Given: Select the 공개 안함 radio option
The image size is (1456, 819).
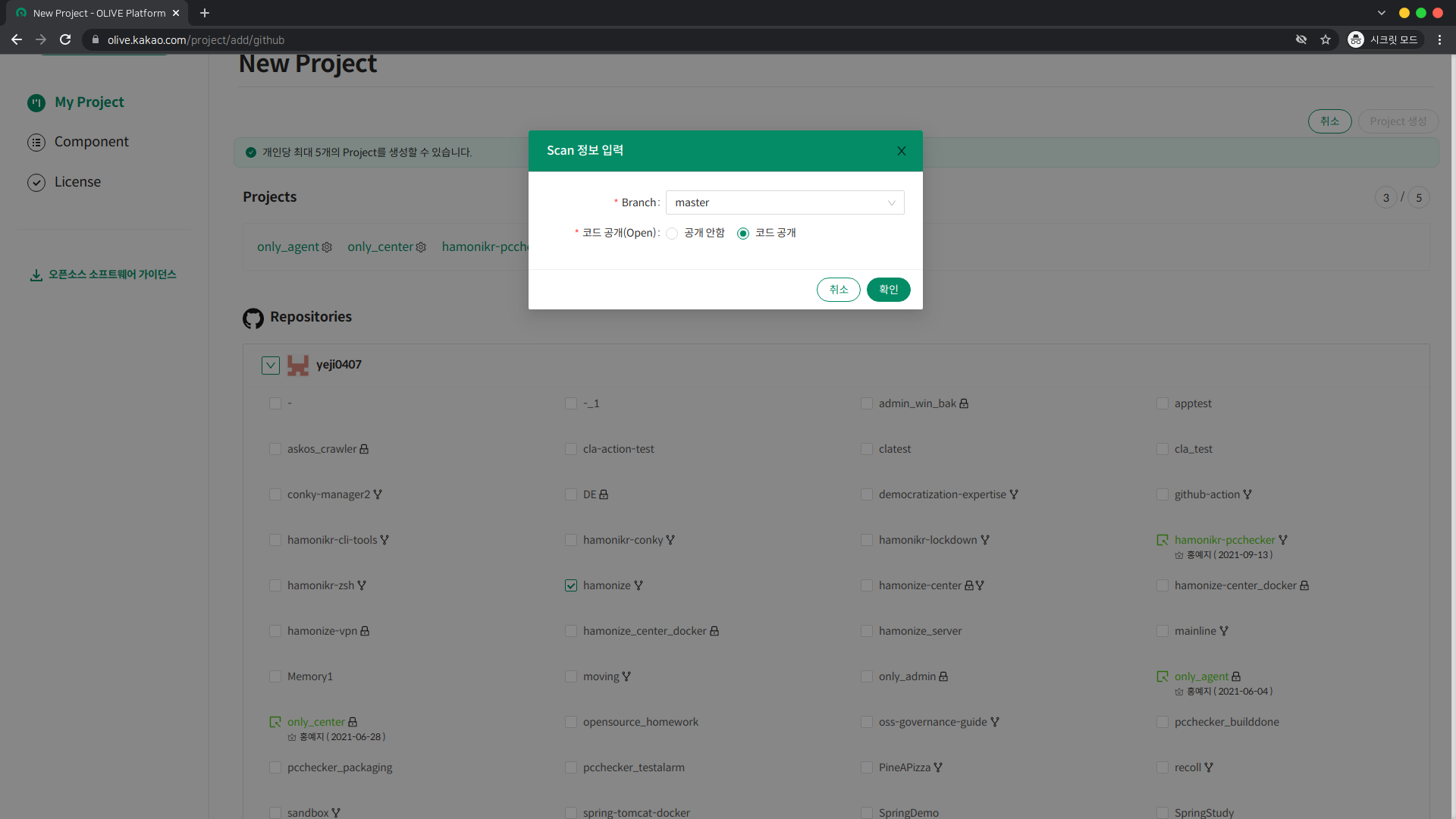Looking at the screenshot, I should tap(672, 234).
